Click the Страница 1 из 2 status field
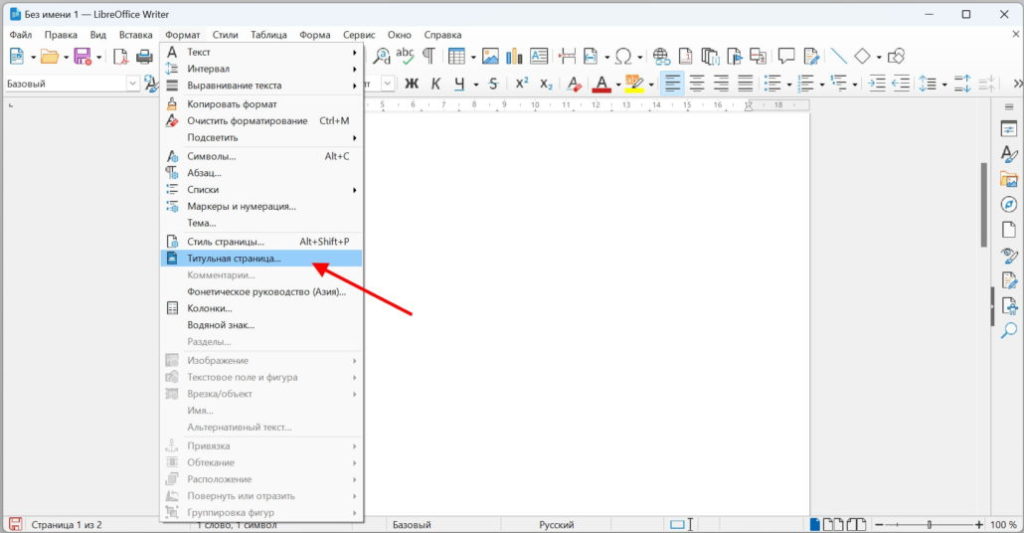1024x533 pixels. pos(67,525)
